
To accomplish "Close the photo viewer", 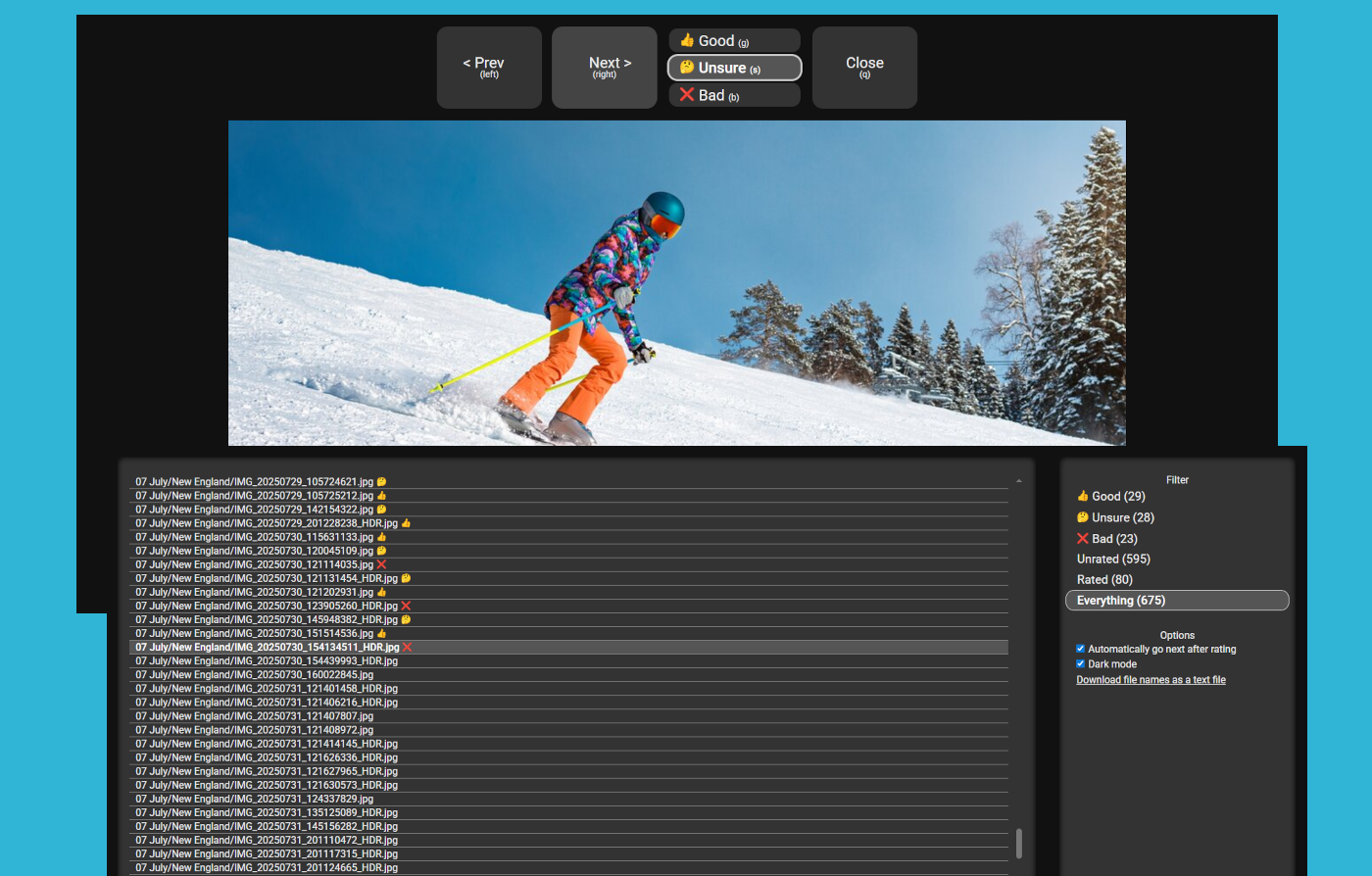I will pos(864,67).
